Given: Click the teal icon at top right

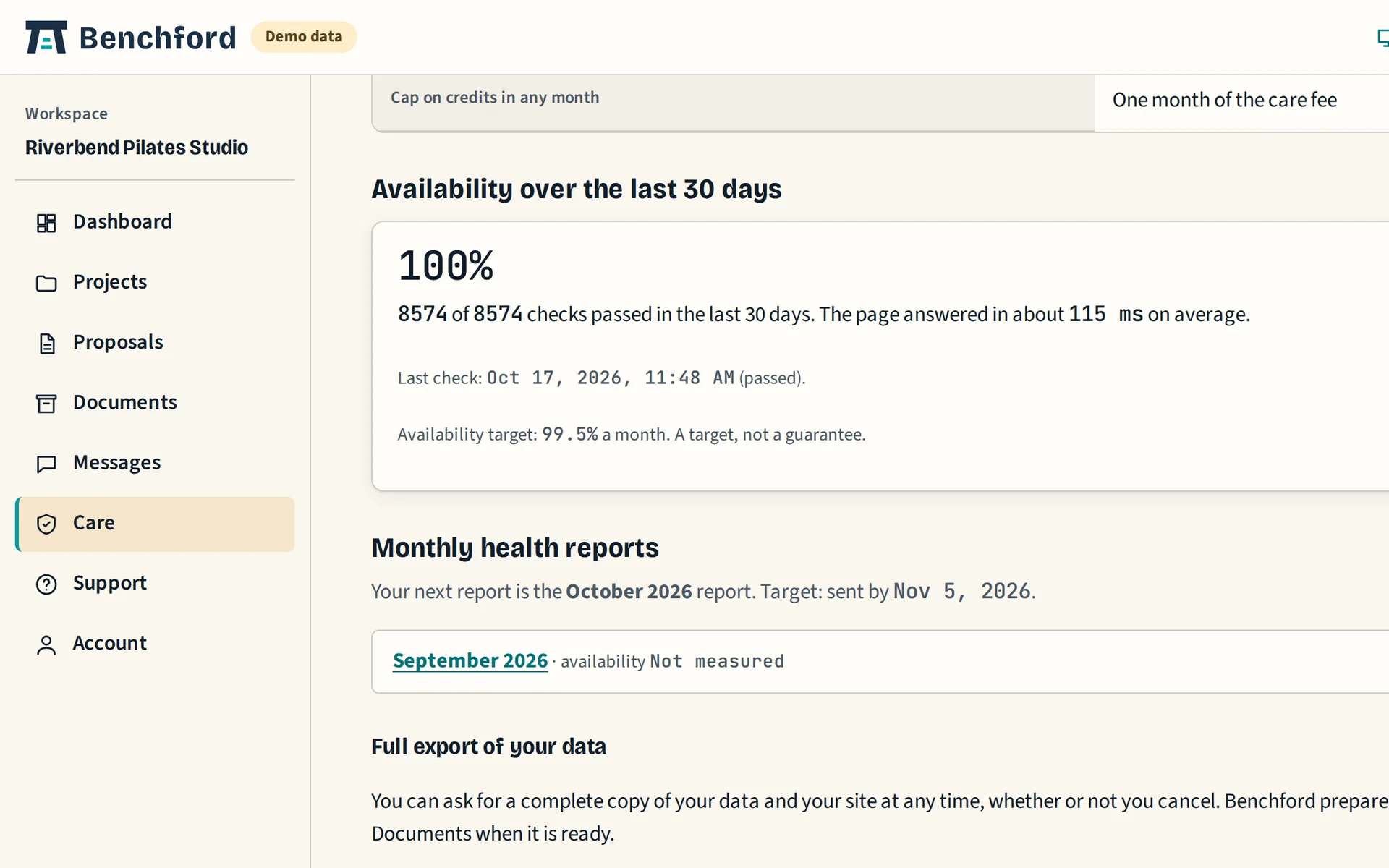Looking at the screenshot, I should click(1382, 38).
